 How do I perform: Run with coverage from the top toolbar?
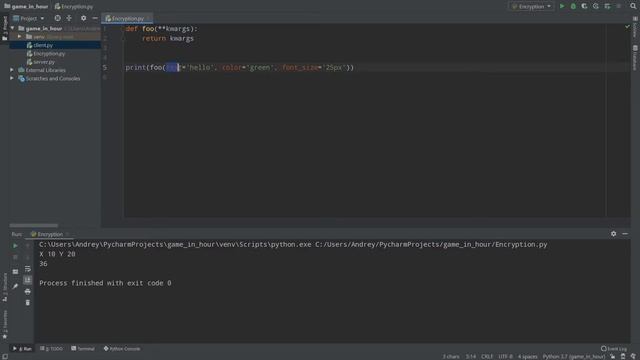tap(584, 6)
